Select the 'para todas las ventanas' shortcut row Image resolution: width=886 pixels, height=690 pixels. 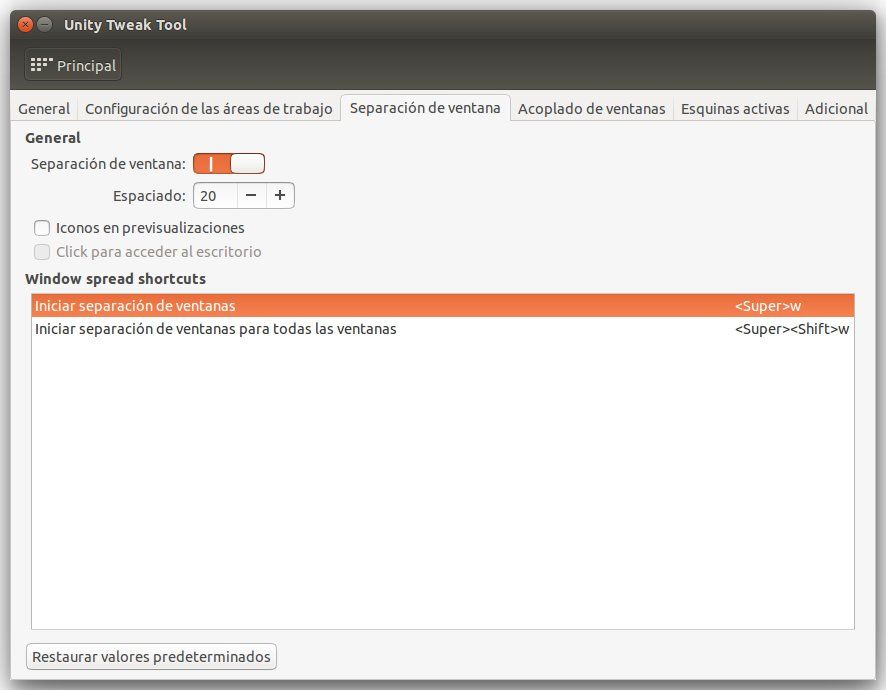(443, 329)
